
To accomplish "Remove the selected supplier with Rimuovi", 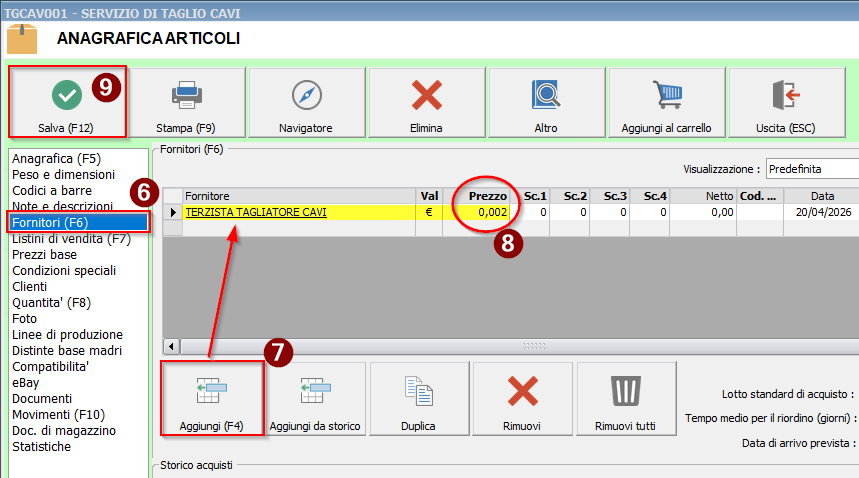I will tap(522, 400).
